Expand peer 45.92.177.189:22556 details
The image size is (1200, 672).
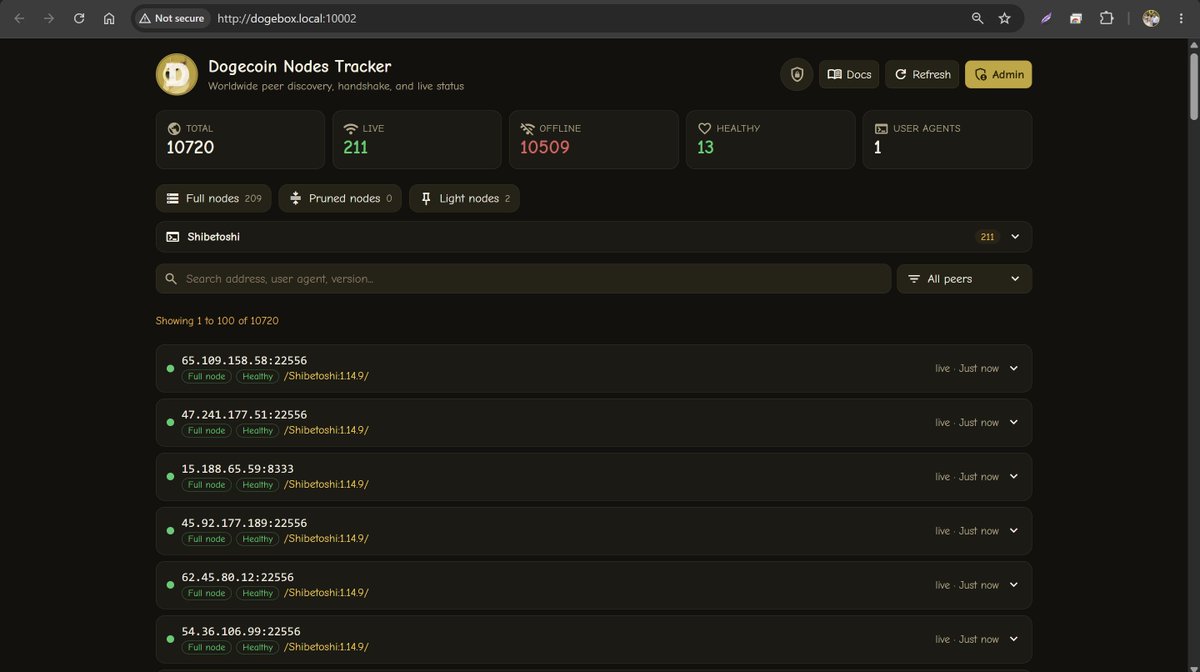1013,530
